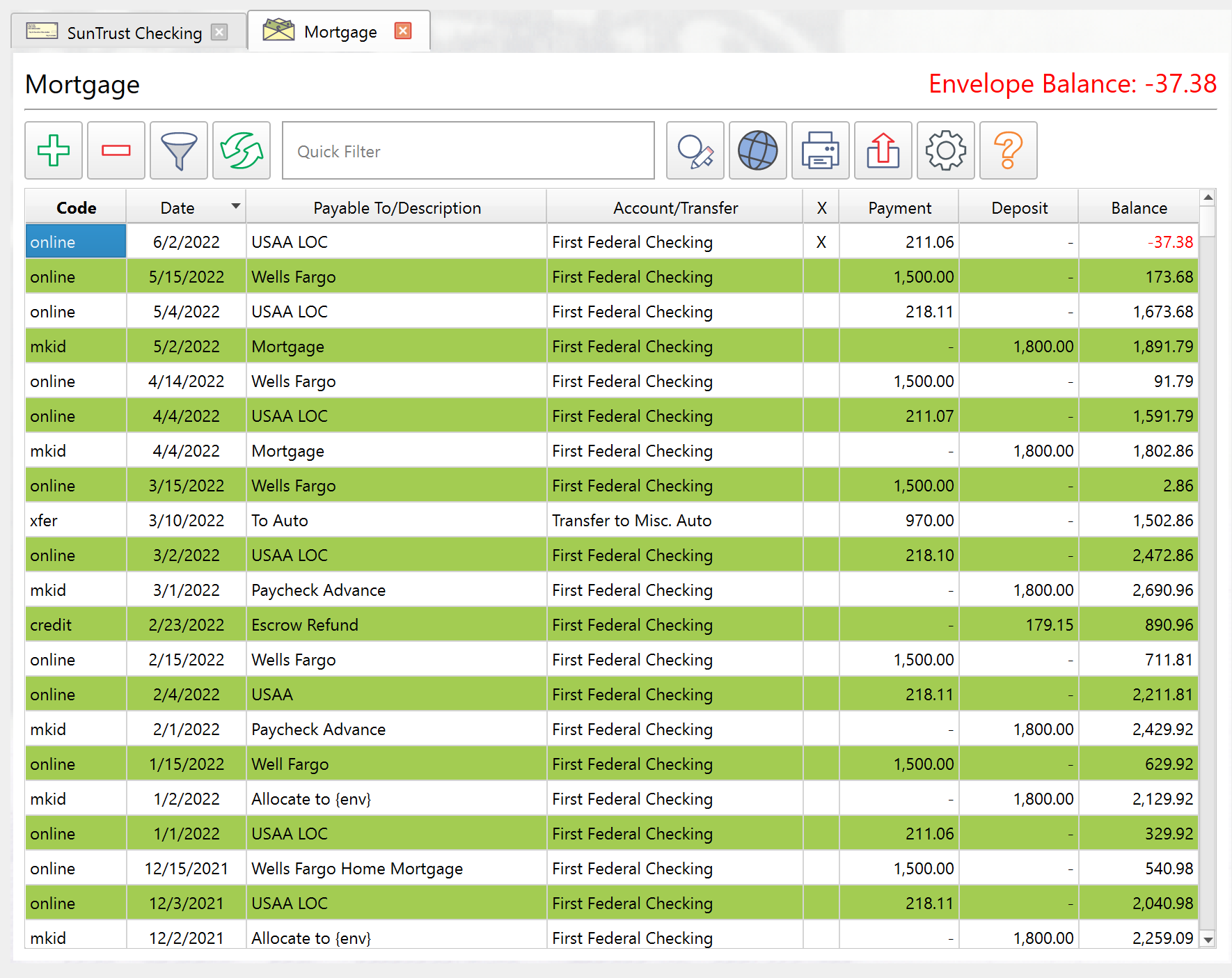This screenshot has width=1232, height=978.
Task: Select 'Well Fargo' description cell
Action: point(397,764)
